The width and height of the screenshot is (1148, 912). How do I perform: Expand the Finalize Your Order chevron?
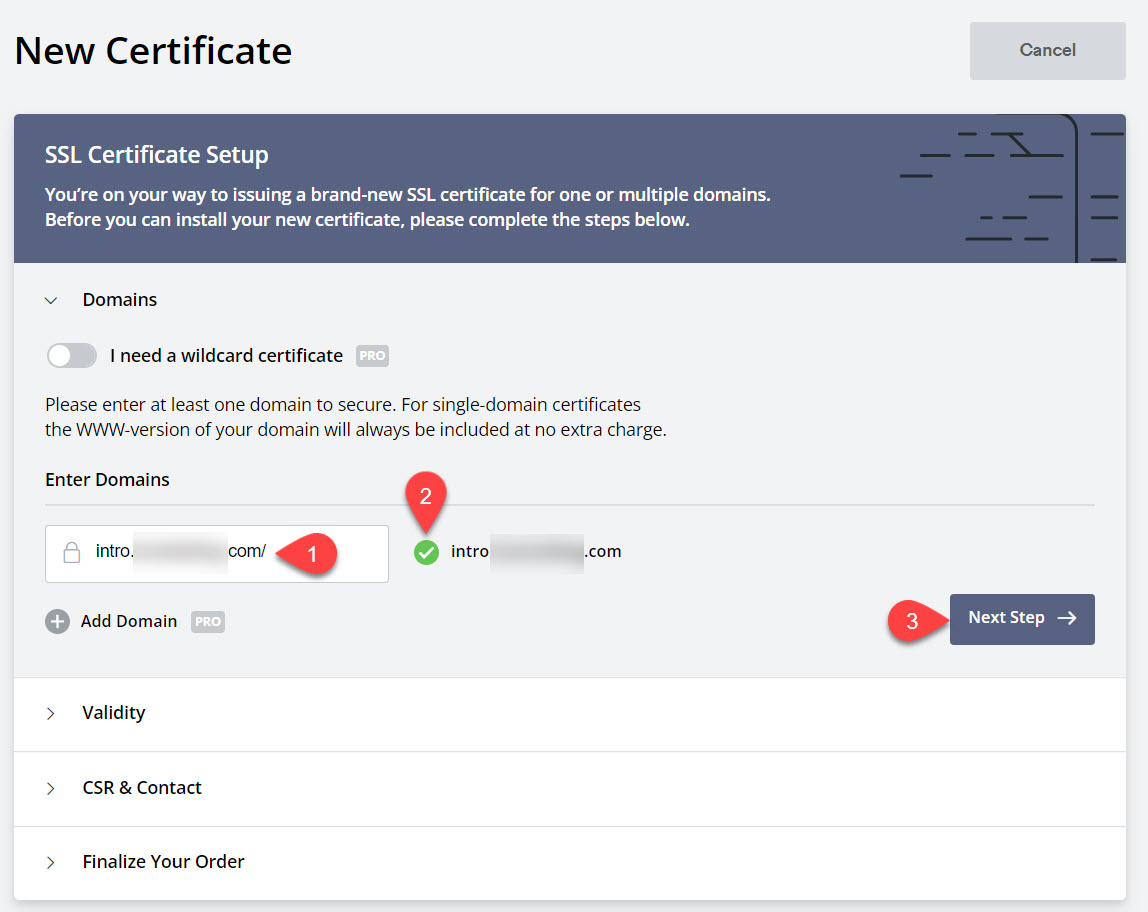point(51,862)
